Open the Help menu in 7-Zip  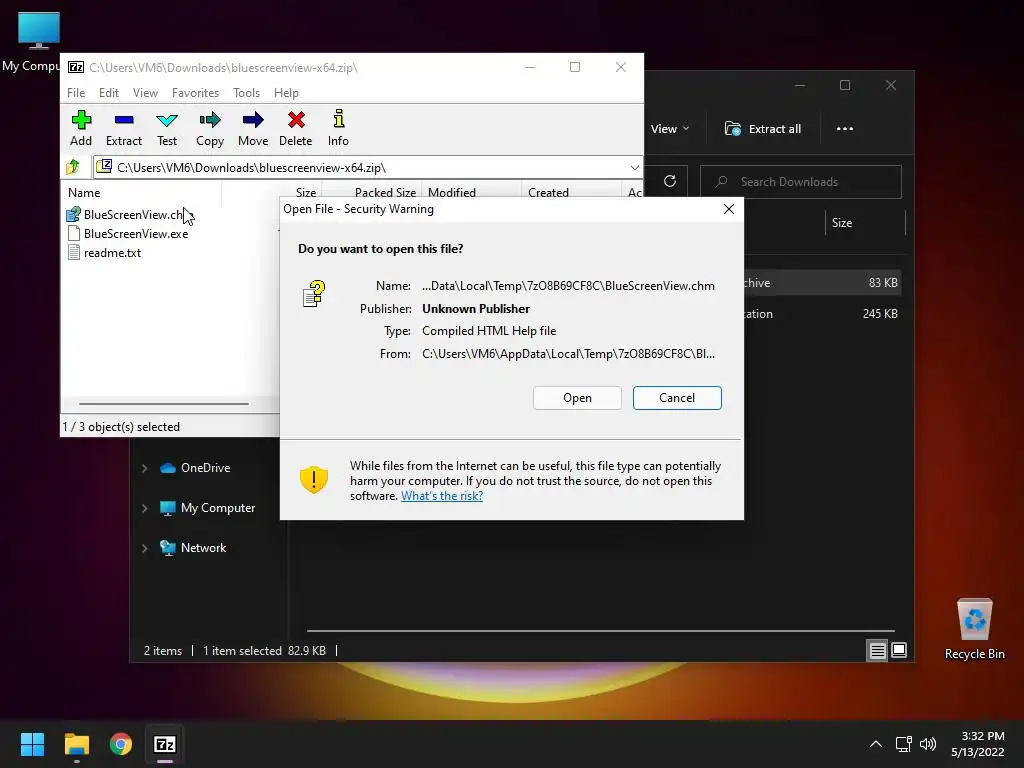(286, 93)
